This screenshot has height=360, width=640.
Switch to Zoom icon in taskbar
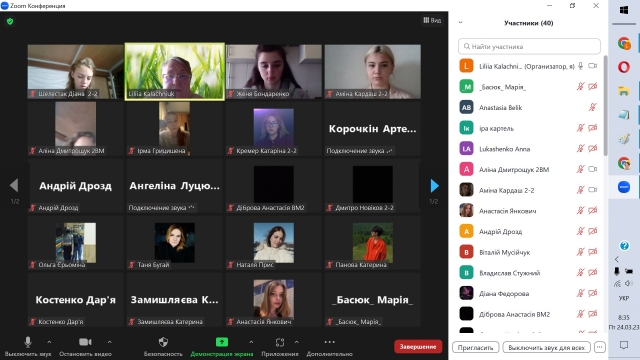click(624, 187)
